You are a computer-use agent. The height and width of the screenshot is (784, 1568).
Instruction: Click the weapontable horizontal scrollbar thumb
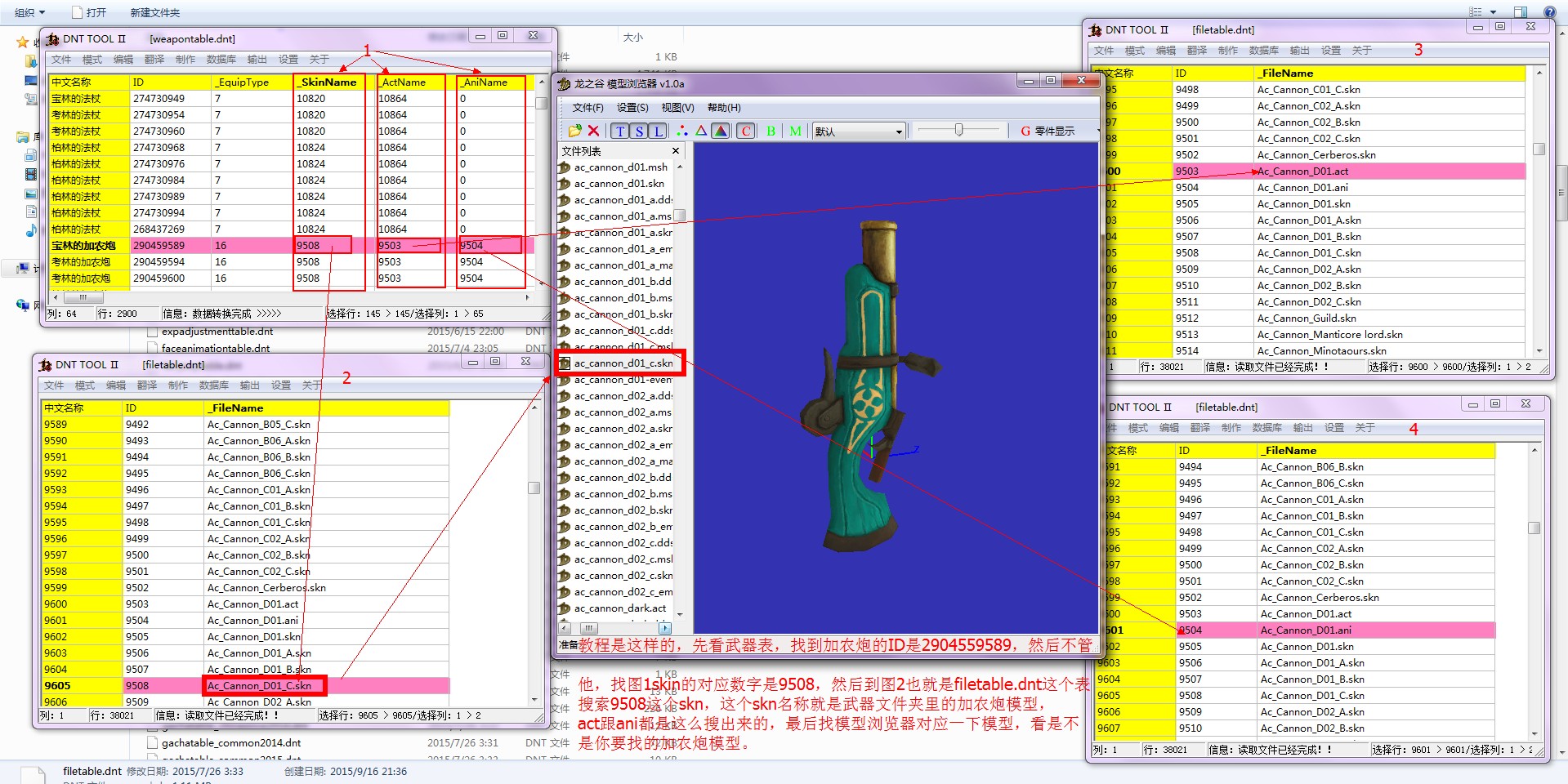tap(83, 297)
